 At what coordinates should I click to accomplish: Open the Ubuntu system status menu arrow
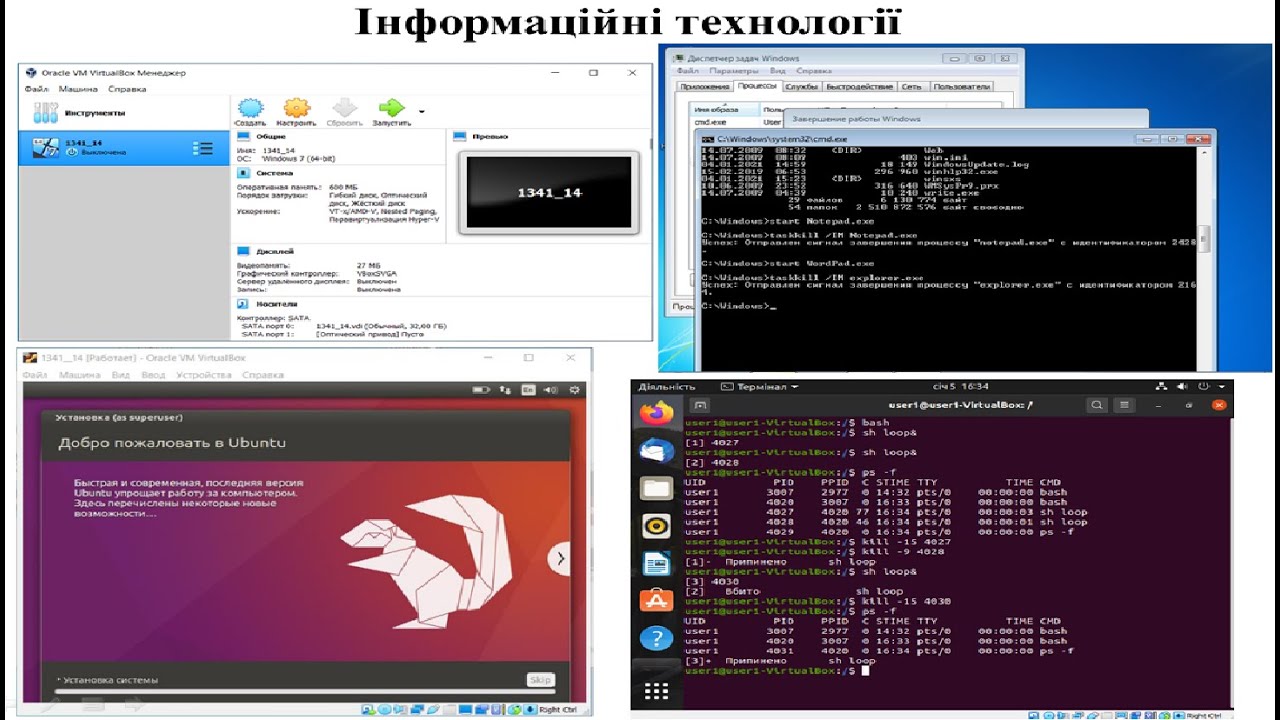[x=1223, y=386]
